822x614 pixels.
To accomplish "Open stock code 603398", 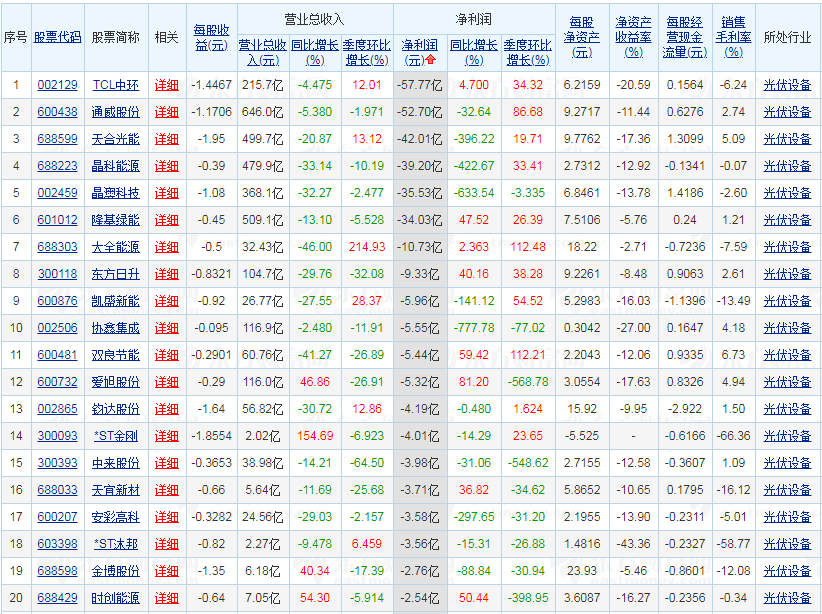I will coord(57,544).
